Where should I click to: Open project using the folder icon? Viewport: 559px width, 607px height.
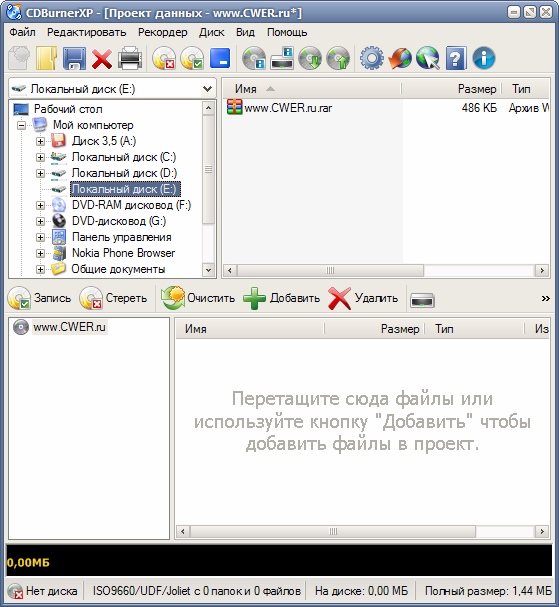click(x=46, y=58)
